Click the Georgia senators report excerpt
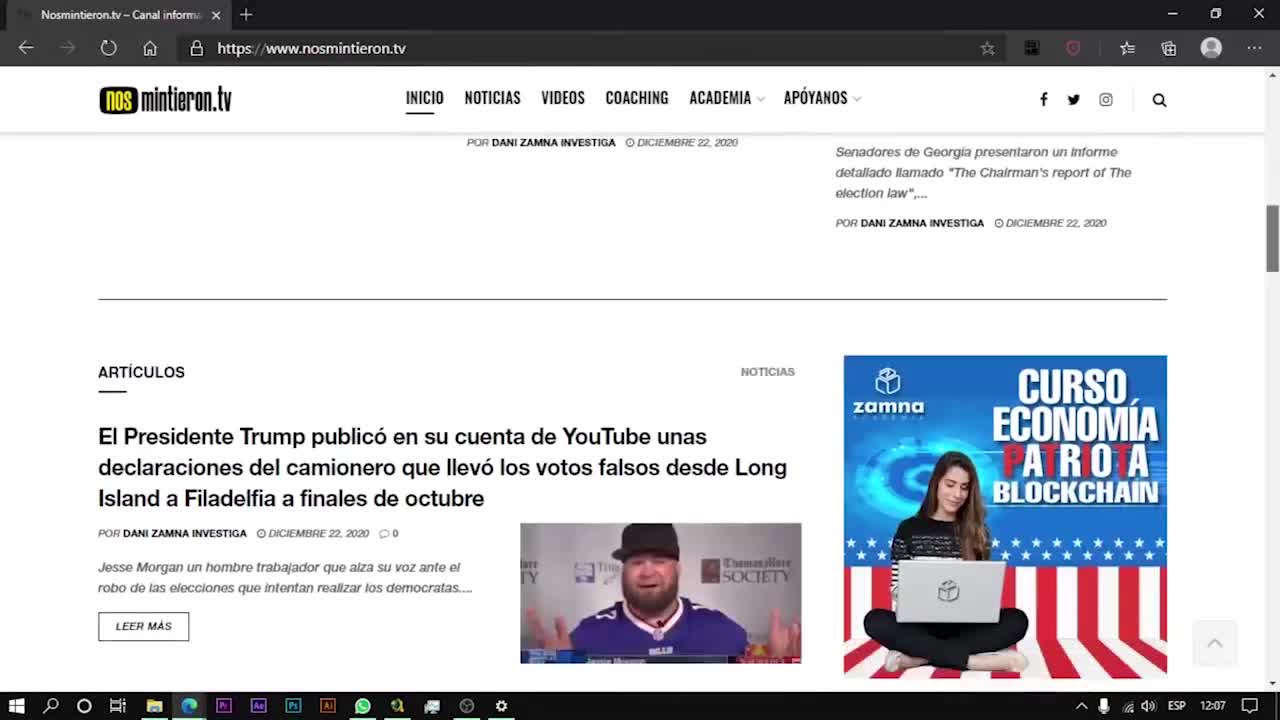The height and width of the screenshot is (720, 1280). pyautogui.click(x=983, y=172)
